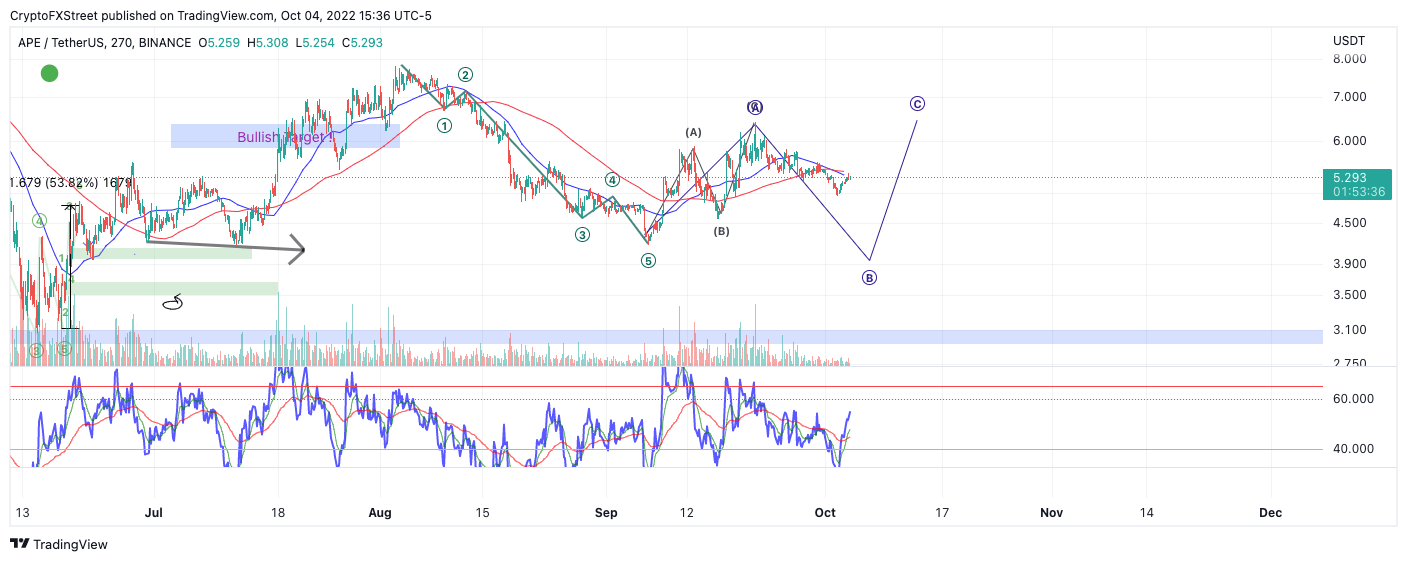Click the circled B projection label

click(x=869, y=278)
